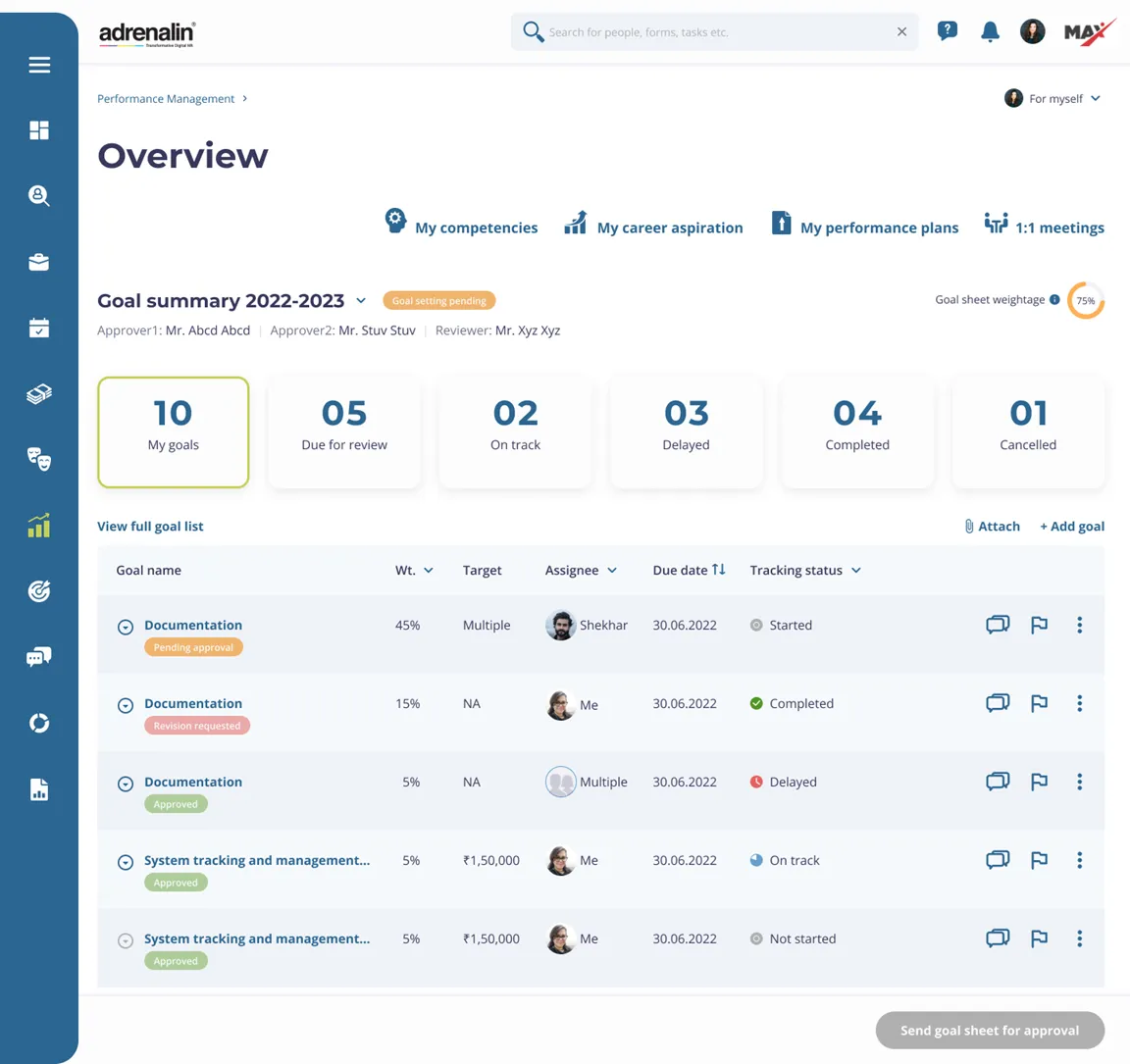
Task: Open the calendar check icon in sidebar
Action: pos(39,328)
